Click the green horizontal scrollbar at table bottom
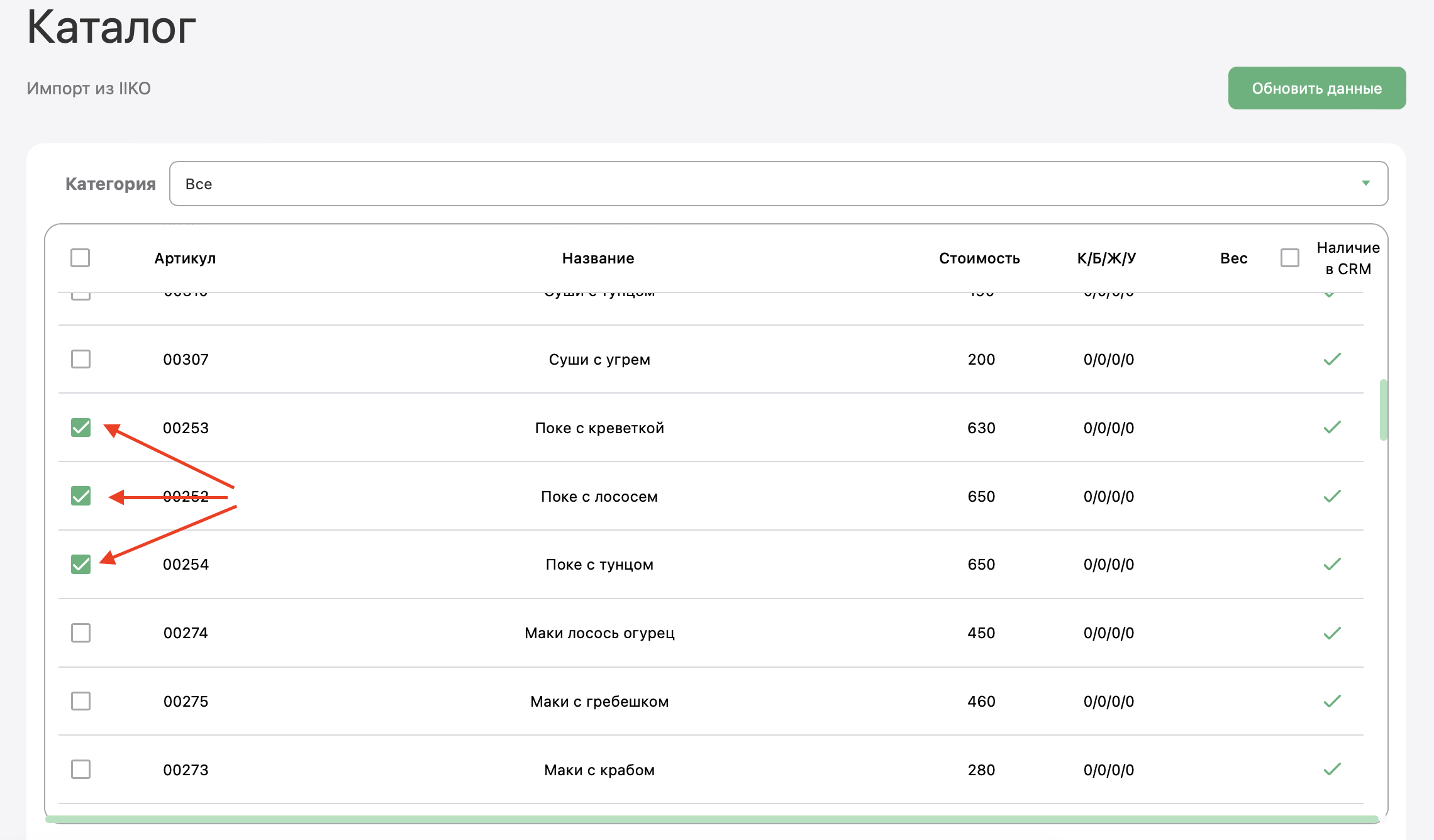 (711, 819)
